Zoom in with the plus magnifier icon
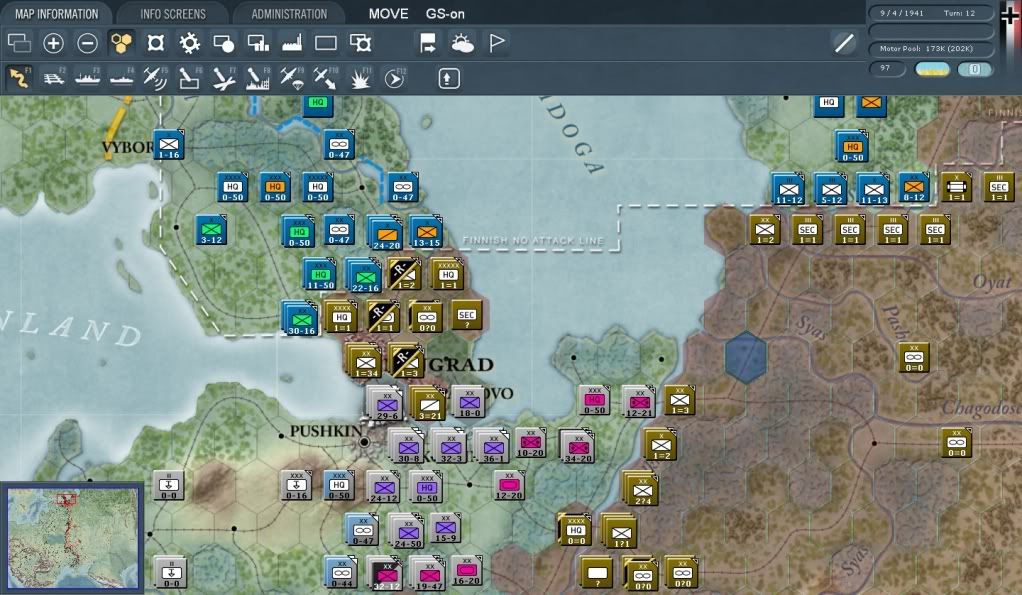Viewport: 1022px width, 595px height. point(53,43)
